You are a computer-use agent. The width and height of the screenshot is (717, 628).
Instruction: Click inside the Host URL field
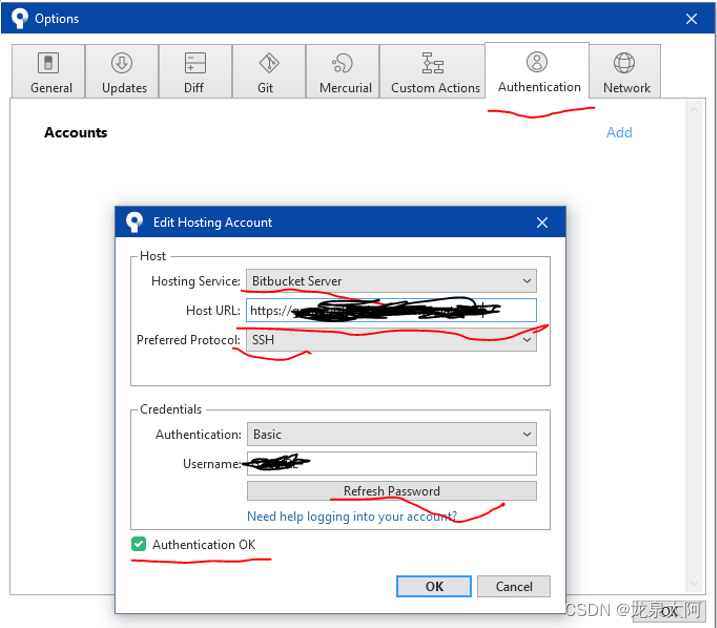pos(391,310)
